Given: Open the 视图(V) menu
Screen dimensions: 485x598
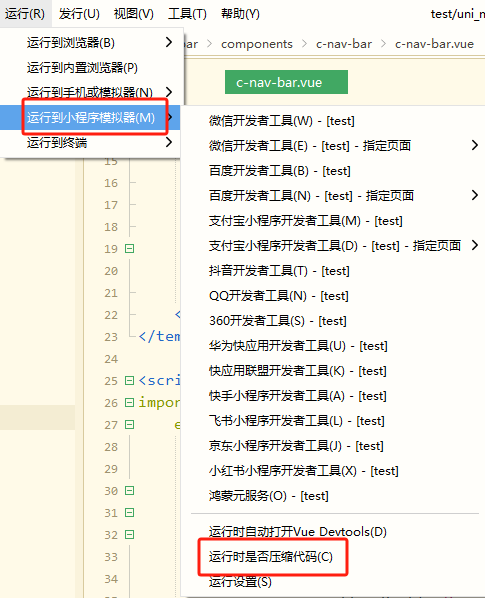Looking at the screenshot, I should (x=133, y=14).
